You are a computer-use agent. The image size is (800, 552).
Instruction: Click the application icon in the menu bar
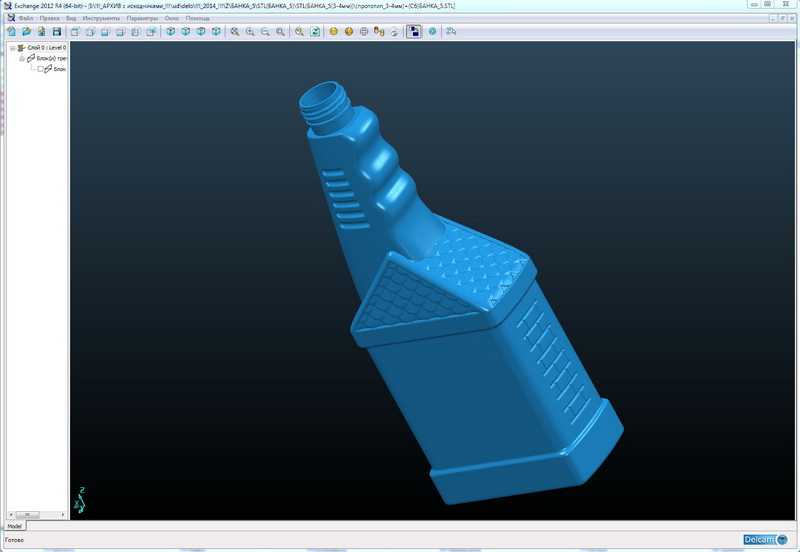(x=10, y=18)
